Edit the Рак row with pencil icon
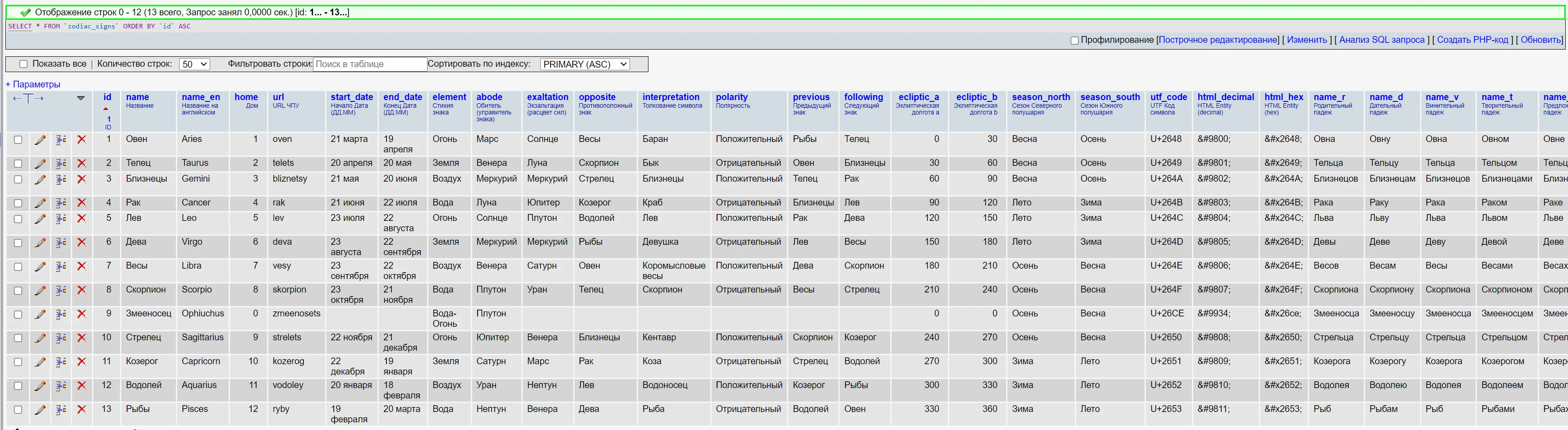The image size is (1568, 430). [40, 203]
